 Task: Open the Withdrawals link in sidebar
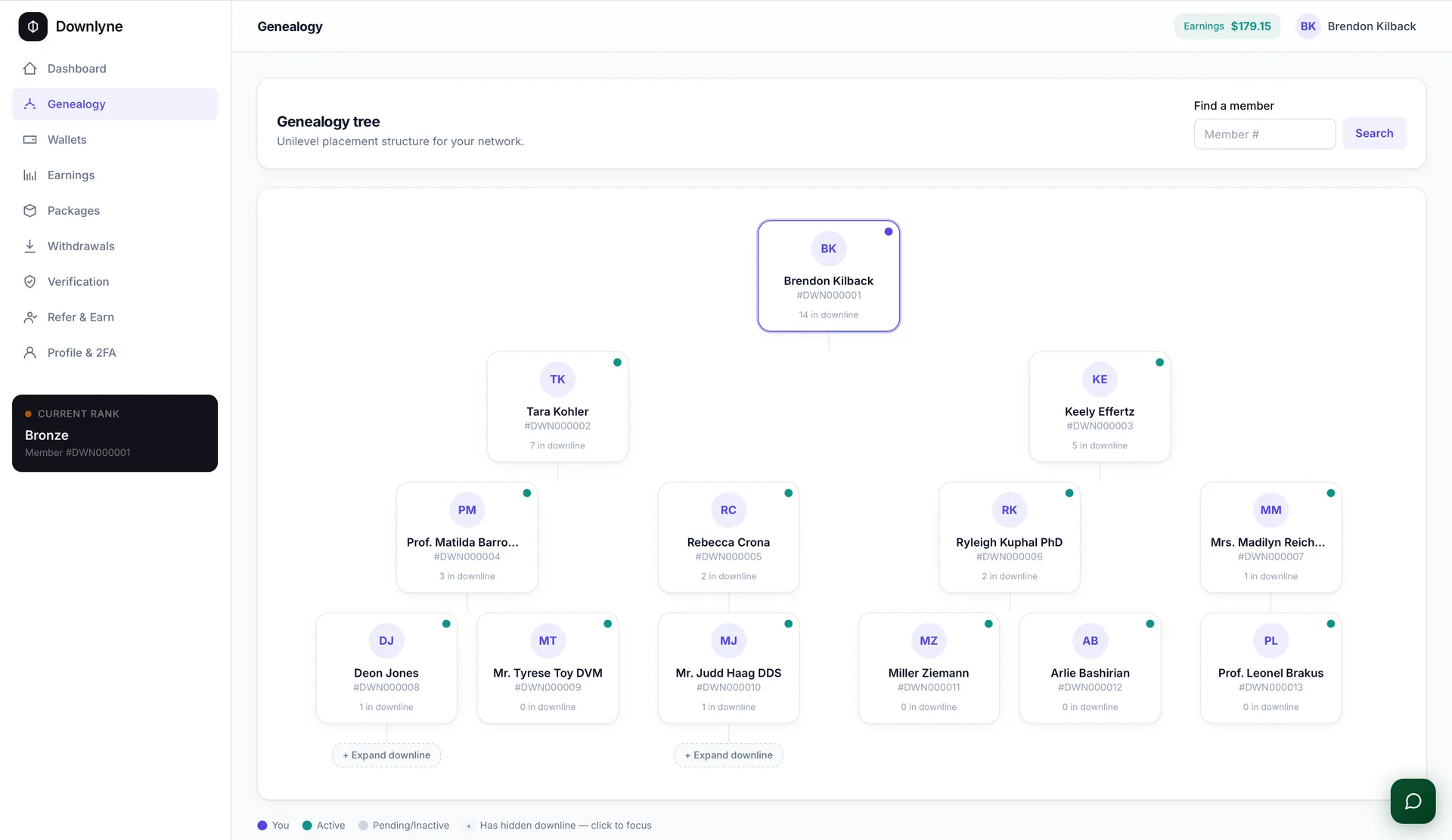tap(115, 246)
